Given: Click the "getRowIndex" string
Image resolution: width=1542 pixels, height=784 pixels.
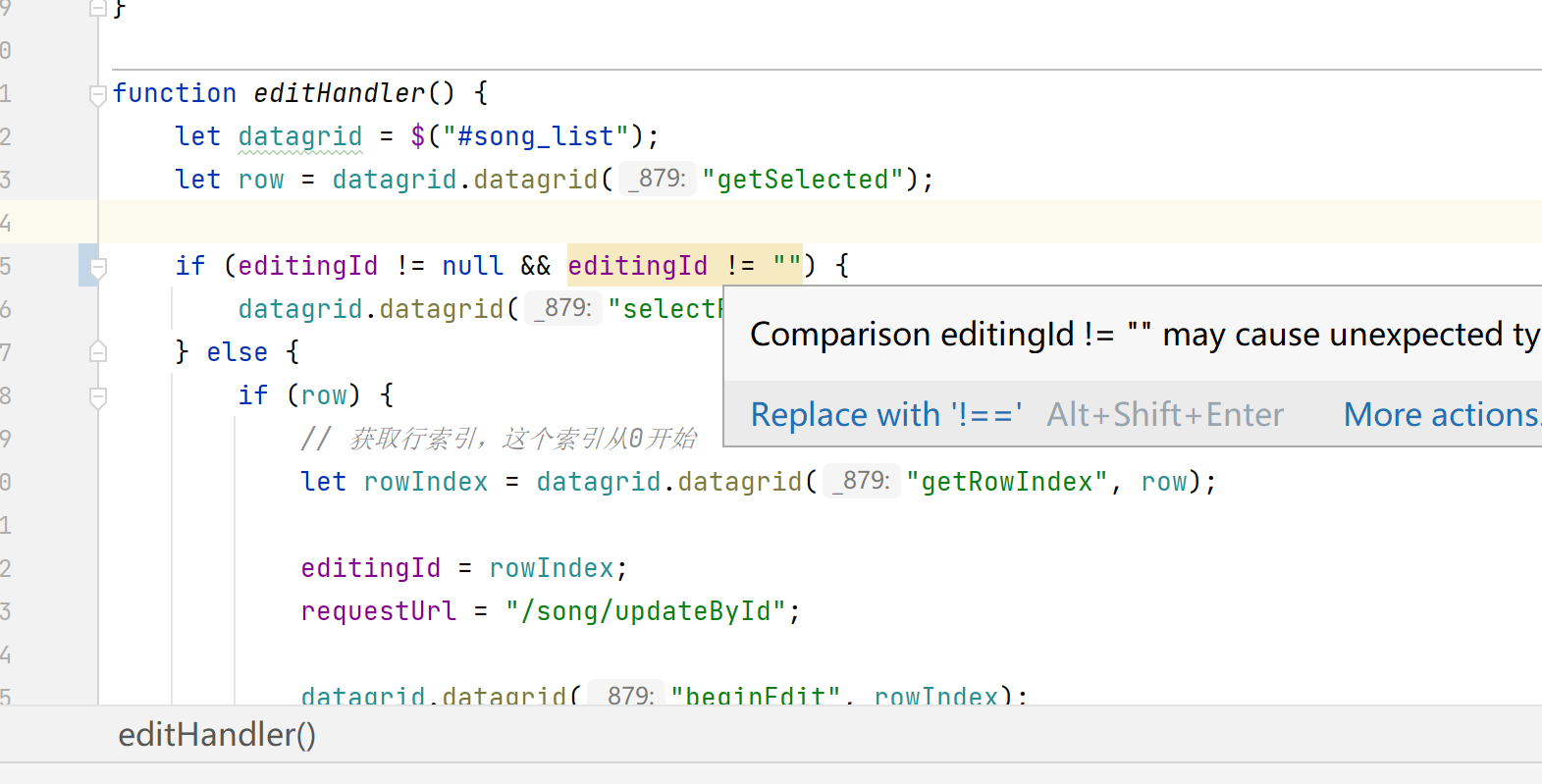Looking at the screenshot, I should pyautogui.click(x=1007, y=482).
